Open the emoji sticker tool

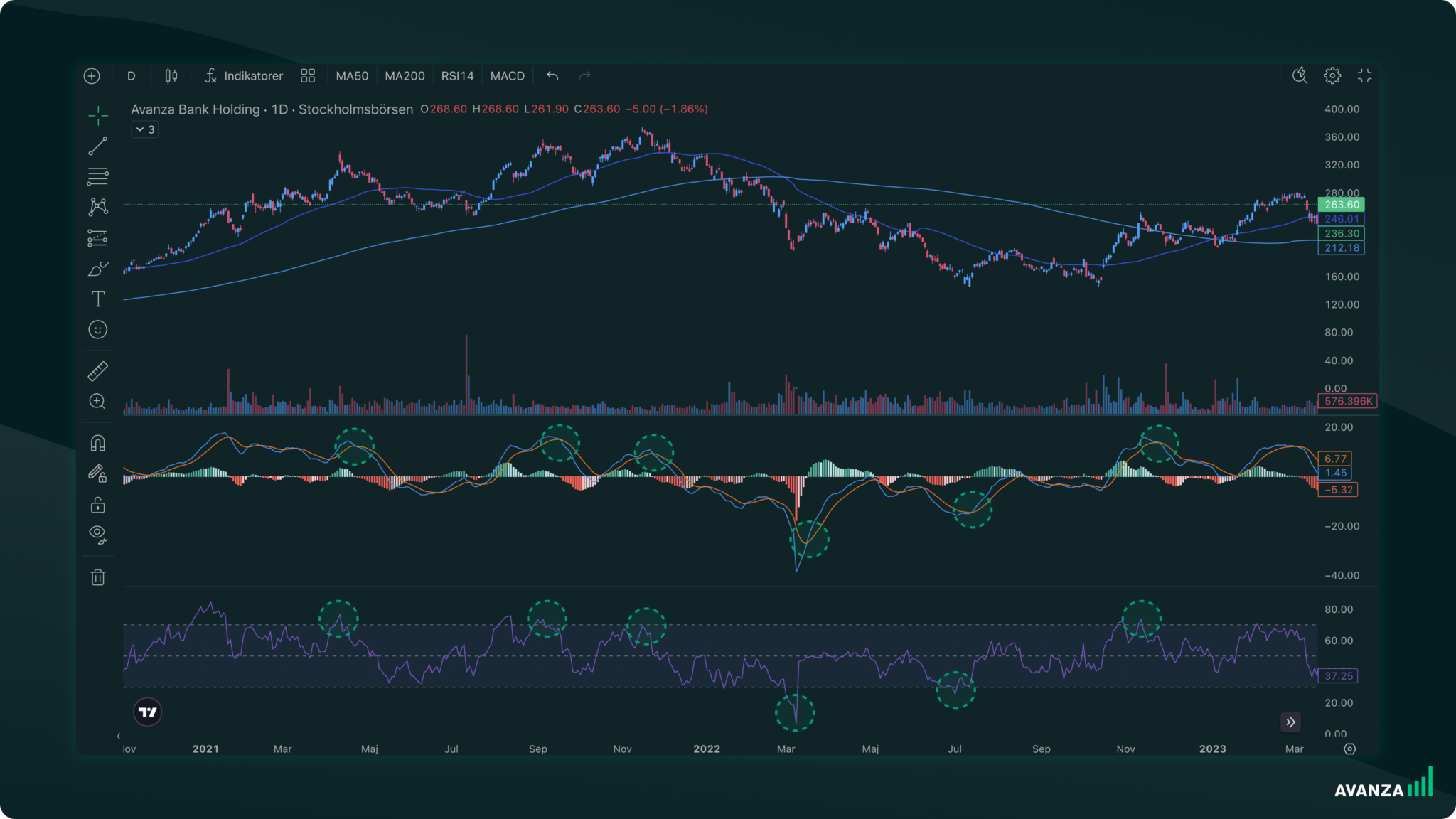pyautogui.click(x=99, y=330)
